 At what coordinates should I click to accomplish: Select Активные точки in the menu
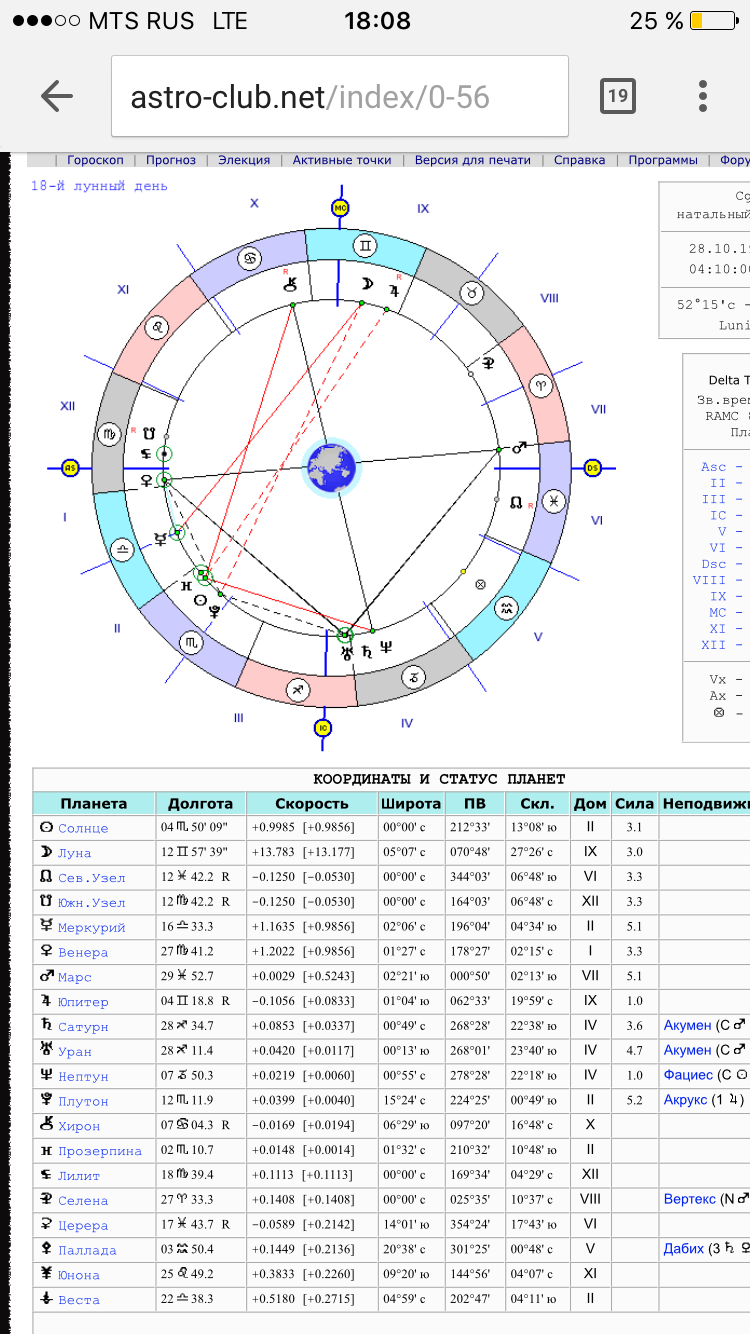342,160
